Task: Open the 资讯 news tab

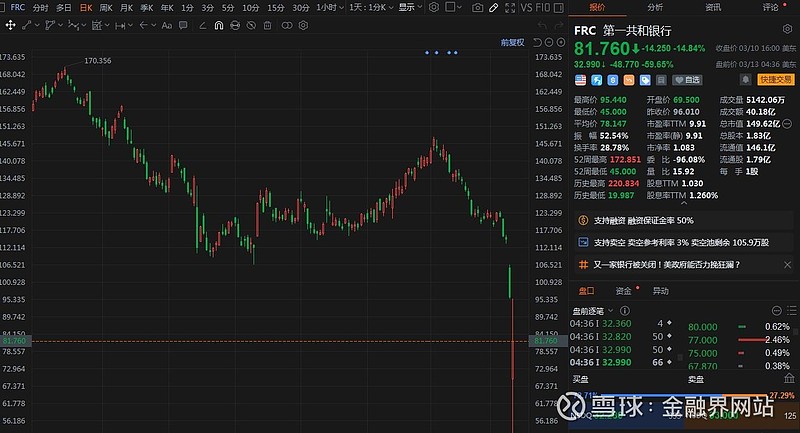Action: tap(713, 7)
